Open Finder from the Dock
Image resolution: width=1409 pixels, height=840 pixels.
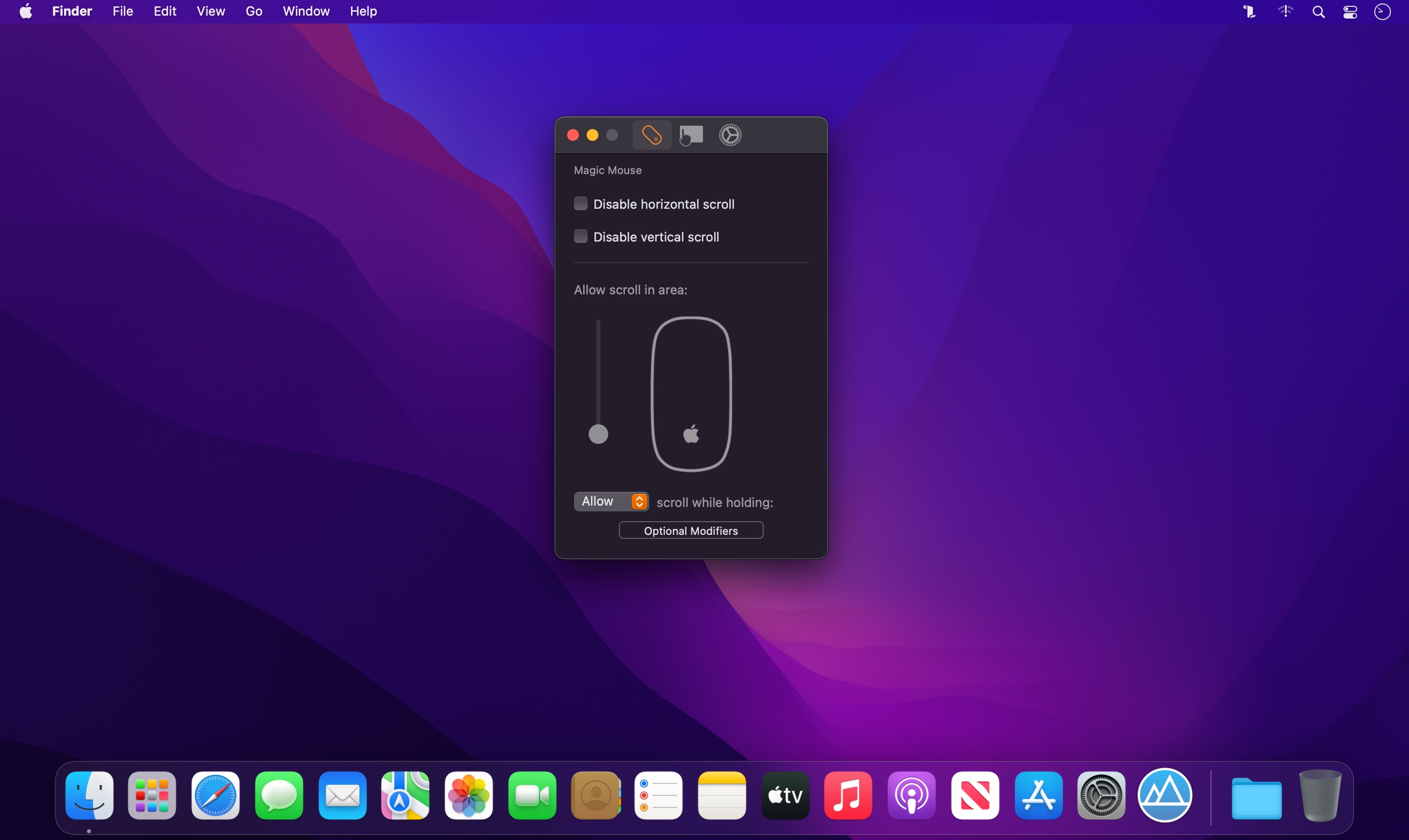pyautogui.click(x=89, y=796)
